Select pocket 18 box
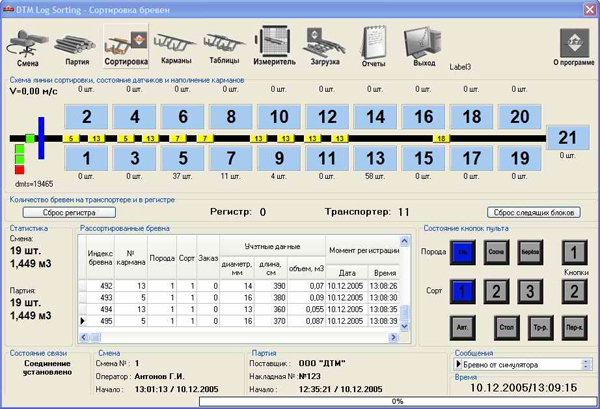 click(x=471, y=117)
